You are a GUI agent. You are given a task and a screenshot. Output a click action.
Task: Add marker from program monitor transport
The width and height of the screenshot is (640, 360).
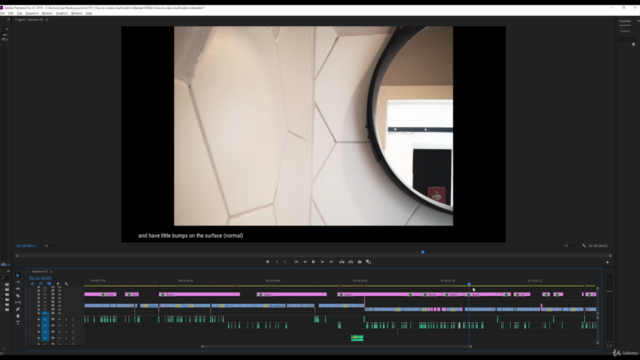[267, 262]
